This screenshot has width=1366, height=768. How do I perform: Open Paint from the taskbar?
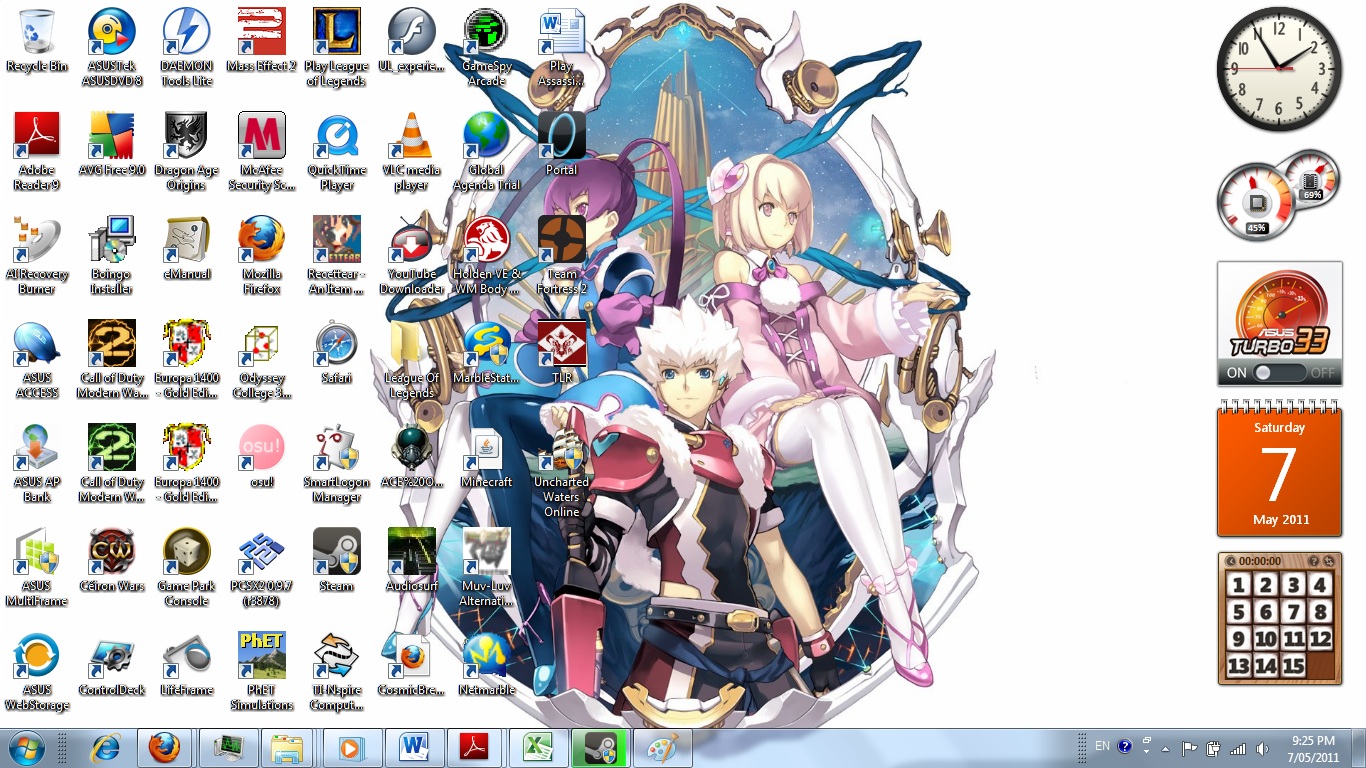coord(662,748)
